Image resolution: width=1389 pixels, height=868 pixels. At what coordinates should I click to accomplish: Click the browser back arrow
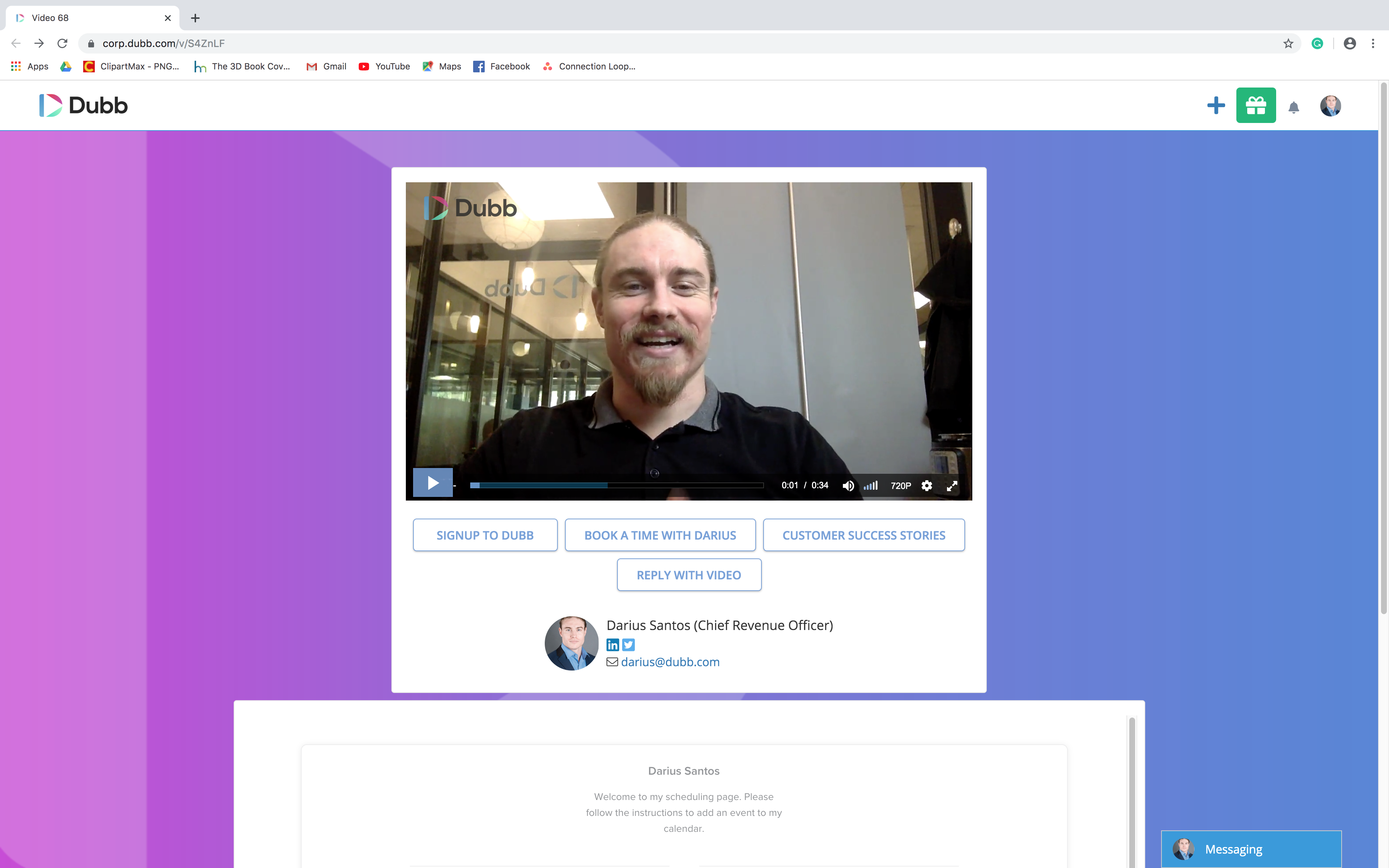click(16, 43)
